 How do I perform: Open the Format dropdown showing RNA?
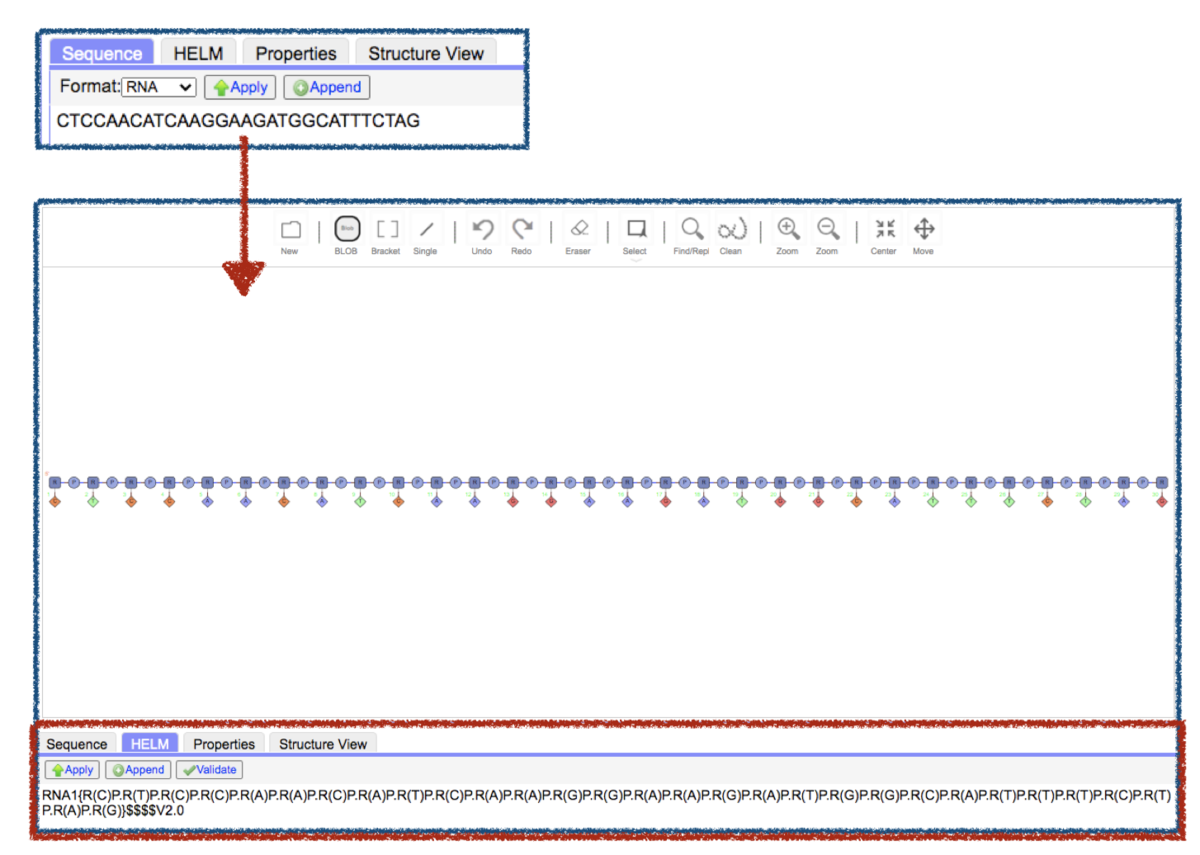(159, 88)
